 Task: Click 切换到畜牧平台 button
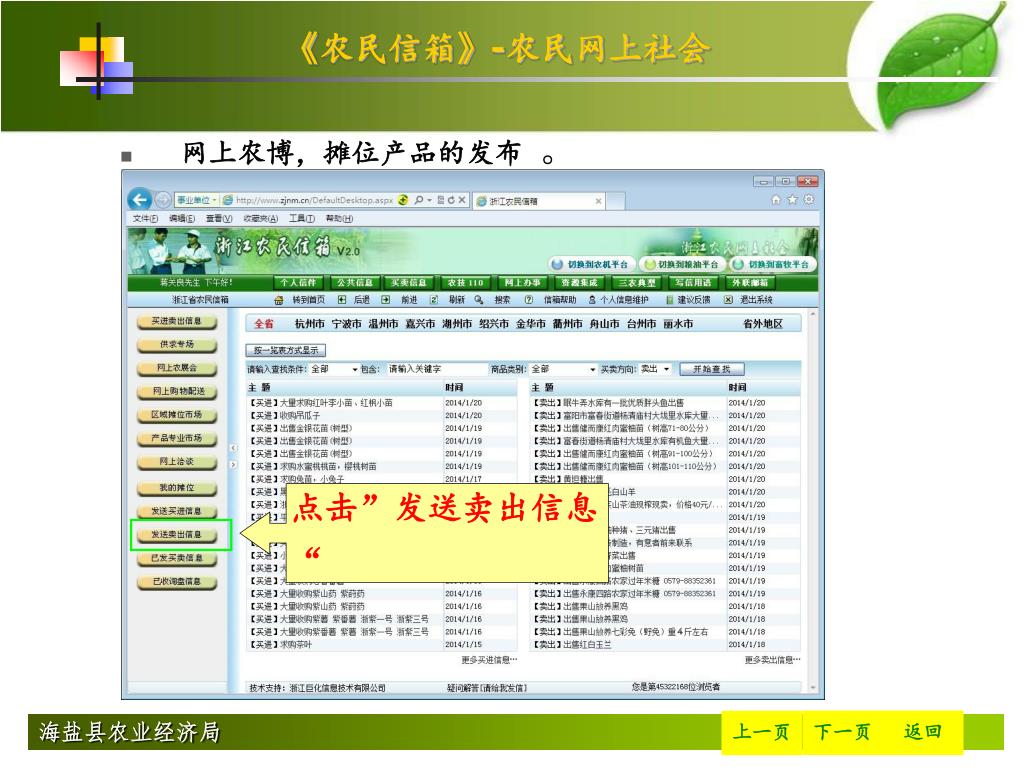pyautogui.click(x=772, y=264)
